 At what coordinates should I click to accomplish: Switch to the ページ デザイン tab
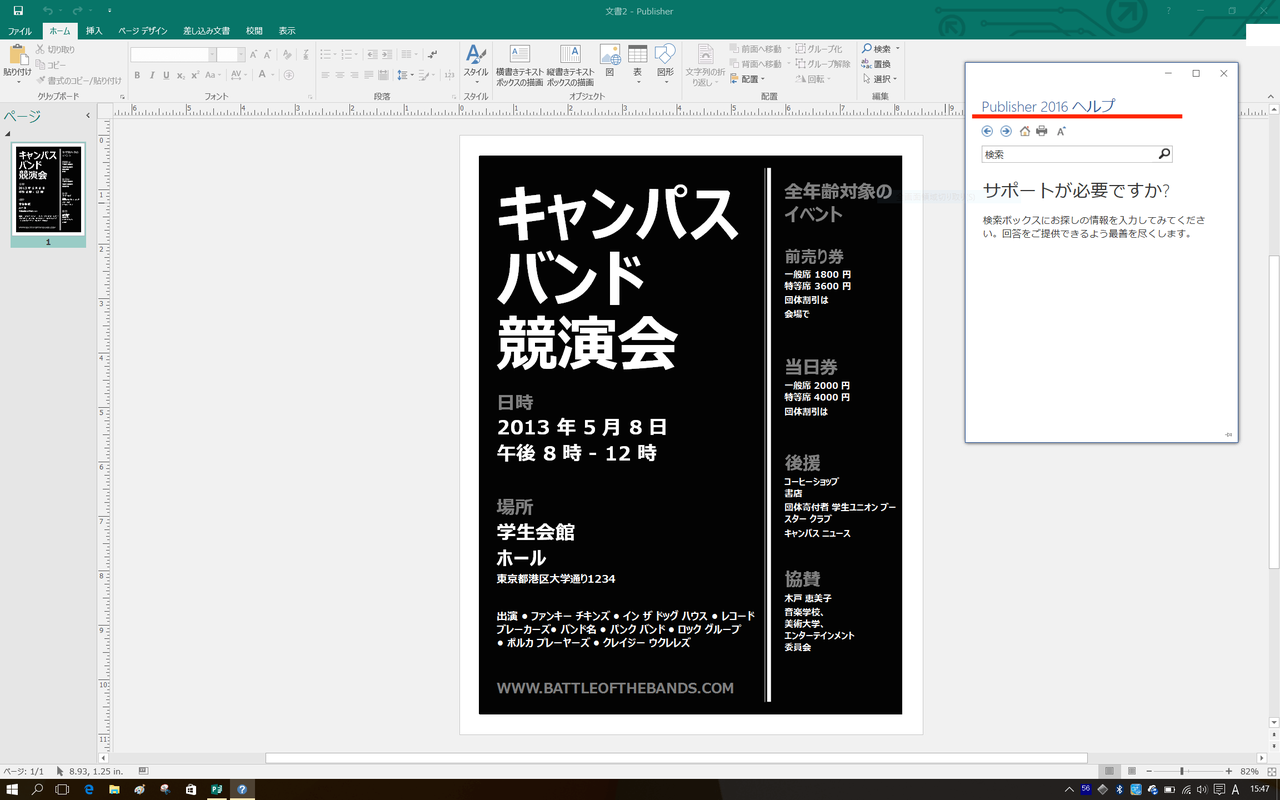tap(143, 31)
